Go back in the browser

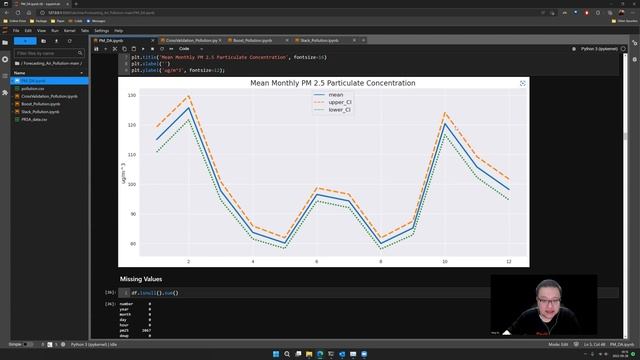(x=7, y=13)
